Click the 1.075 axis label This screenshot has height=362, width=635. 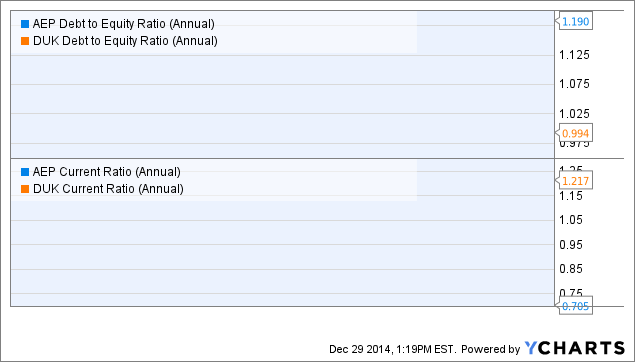coord(574,84)
